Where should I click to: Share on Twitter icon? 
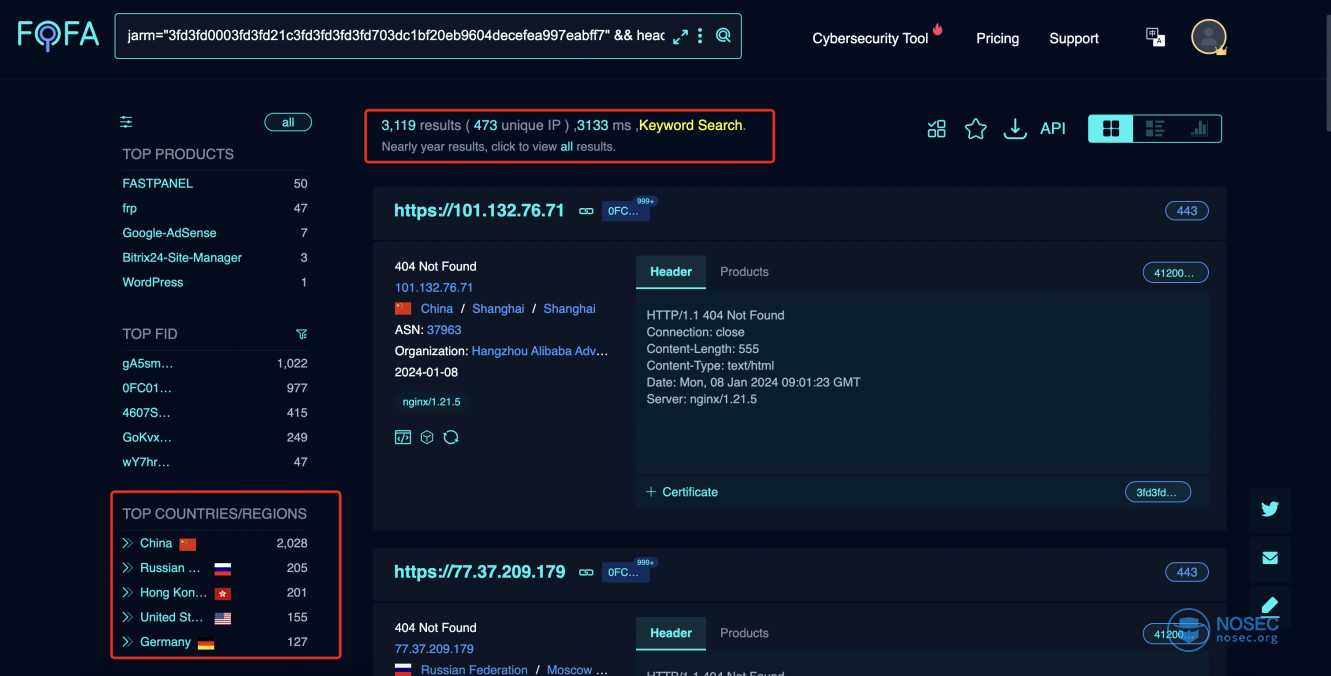tap(1270, 508)
